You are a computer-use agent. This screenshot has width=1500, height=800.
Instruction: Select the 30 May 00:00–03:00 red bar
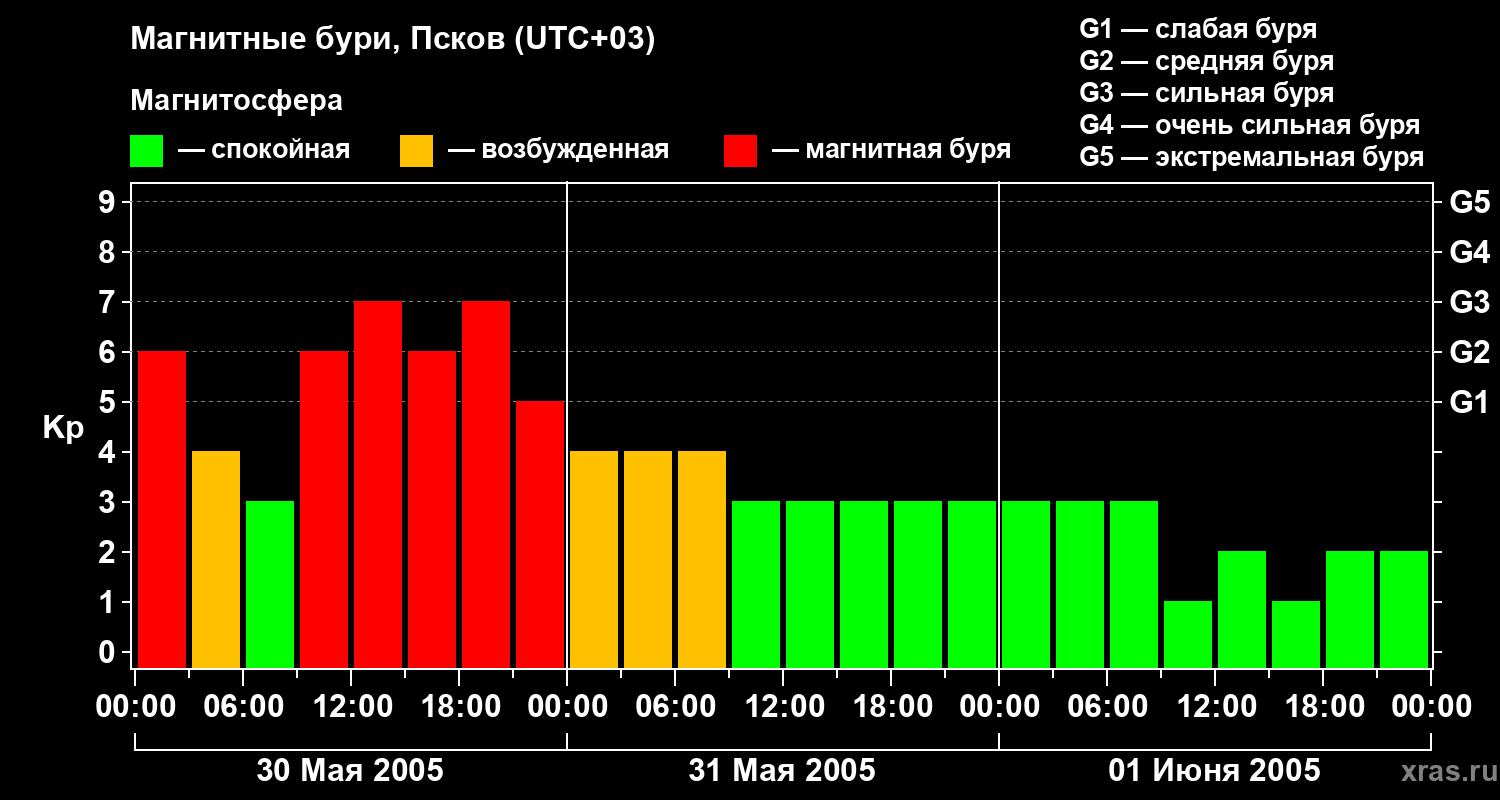coord(162,509)
